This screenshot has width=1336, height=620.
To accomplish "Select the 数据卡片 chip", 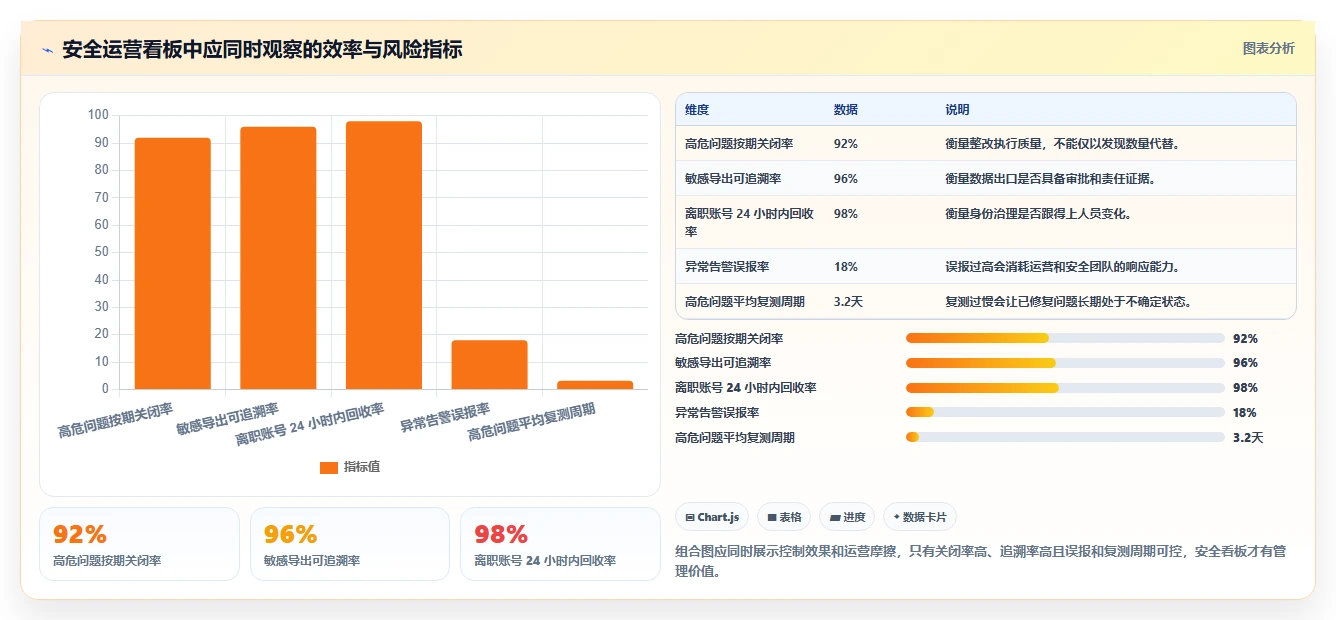I will point(919,517).
